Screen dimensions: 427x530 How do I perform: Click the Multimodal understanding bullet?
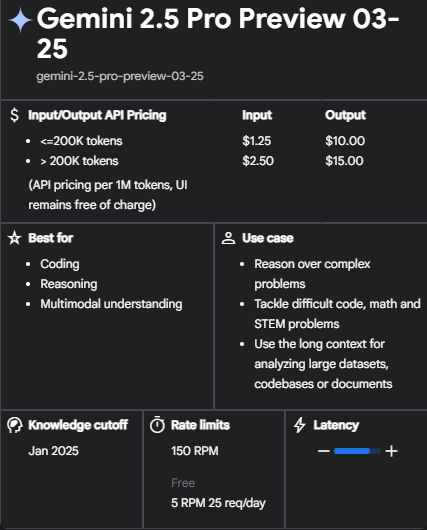[111, 304]
